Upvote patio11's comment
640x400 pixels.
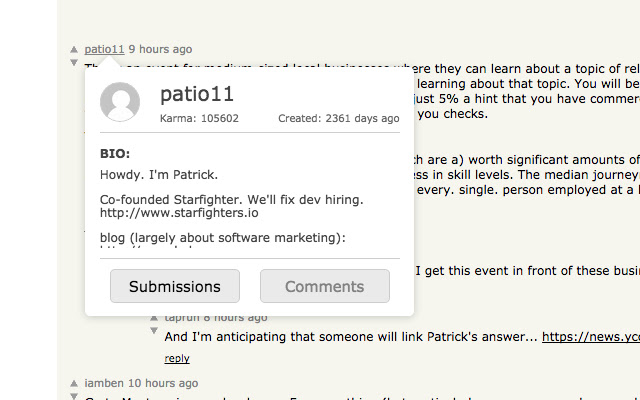pos(73,49)
